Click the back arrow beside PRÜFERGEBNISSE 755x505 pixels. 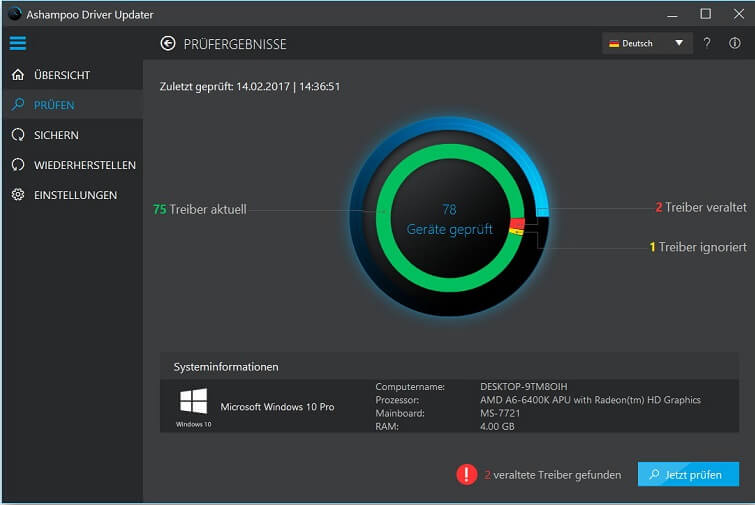click(168, 44)
